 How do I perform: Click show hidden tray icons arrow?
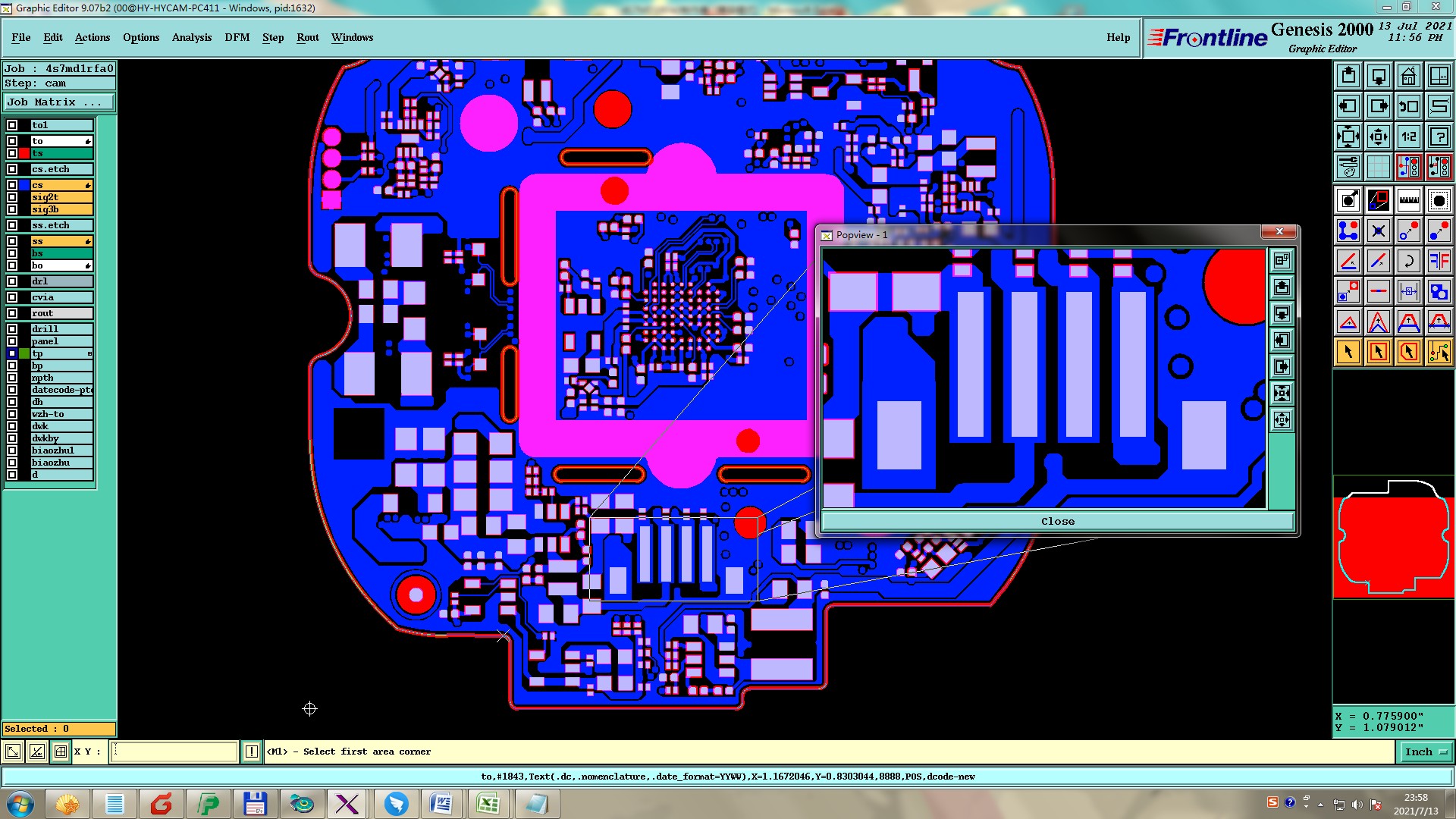click(x=1320, y=804)
